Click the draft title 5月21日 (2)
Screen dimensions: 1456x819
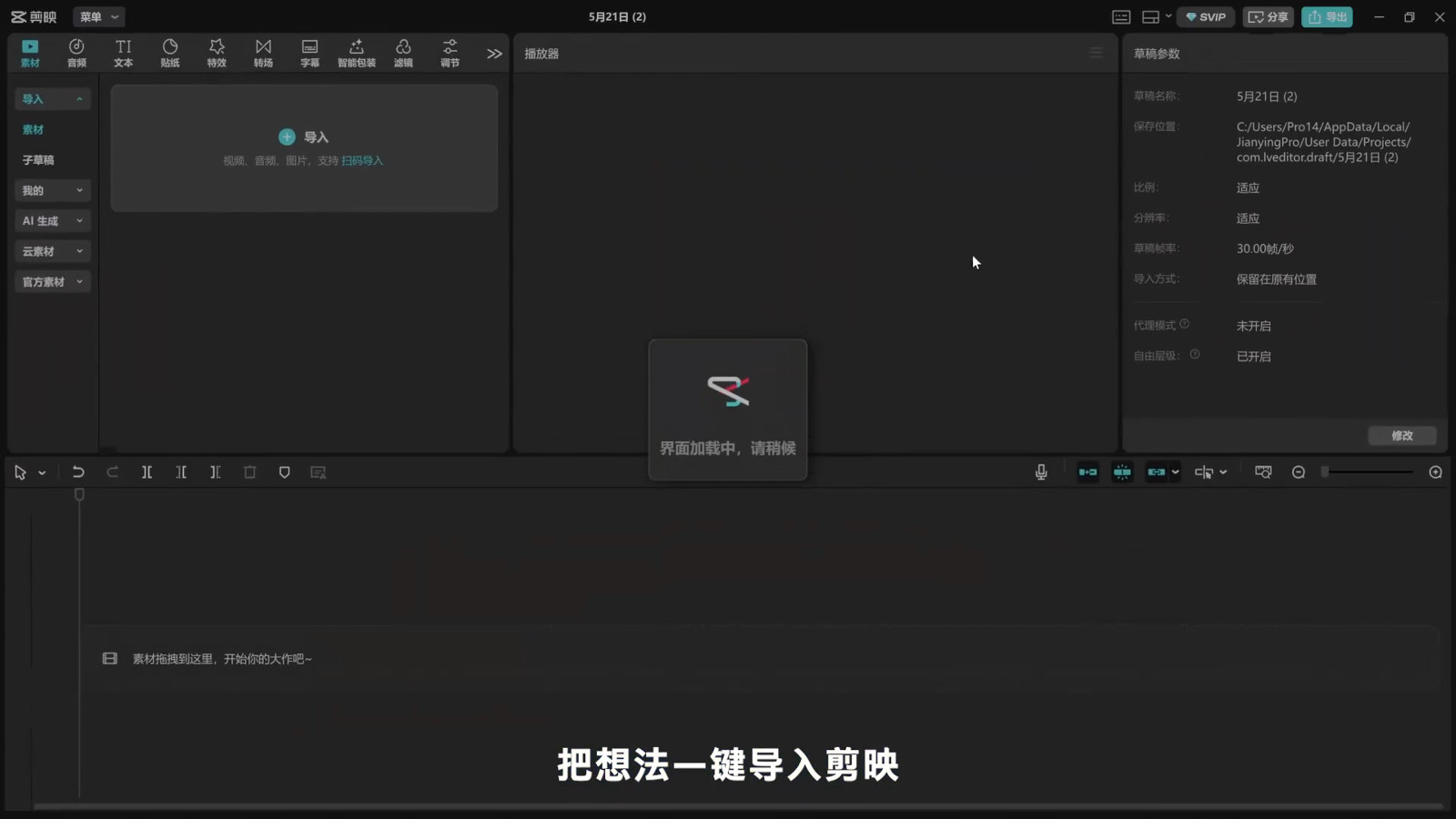click(x=617, y=16)
